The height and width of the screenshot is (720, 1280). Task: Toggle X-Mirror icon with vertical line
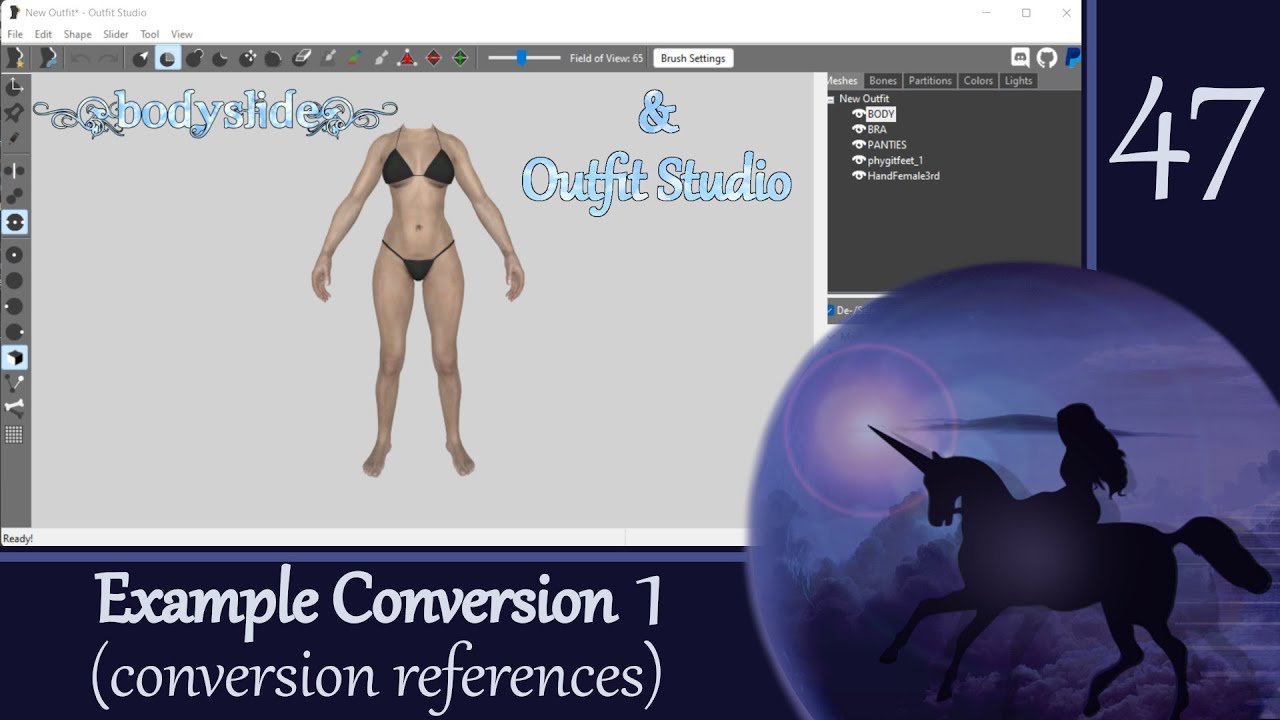pyautogui.click(x=14, y=171)
